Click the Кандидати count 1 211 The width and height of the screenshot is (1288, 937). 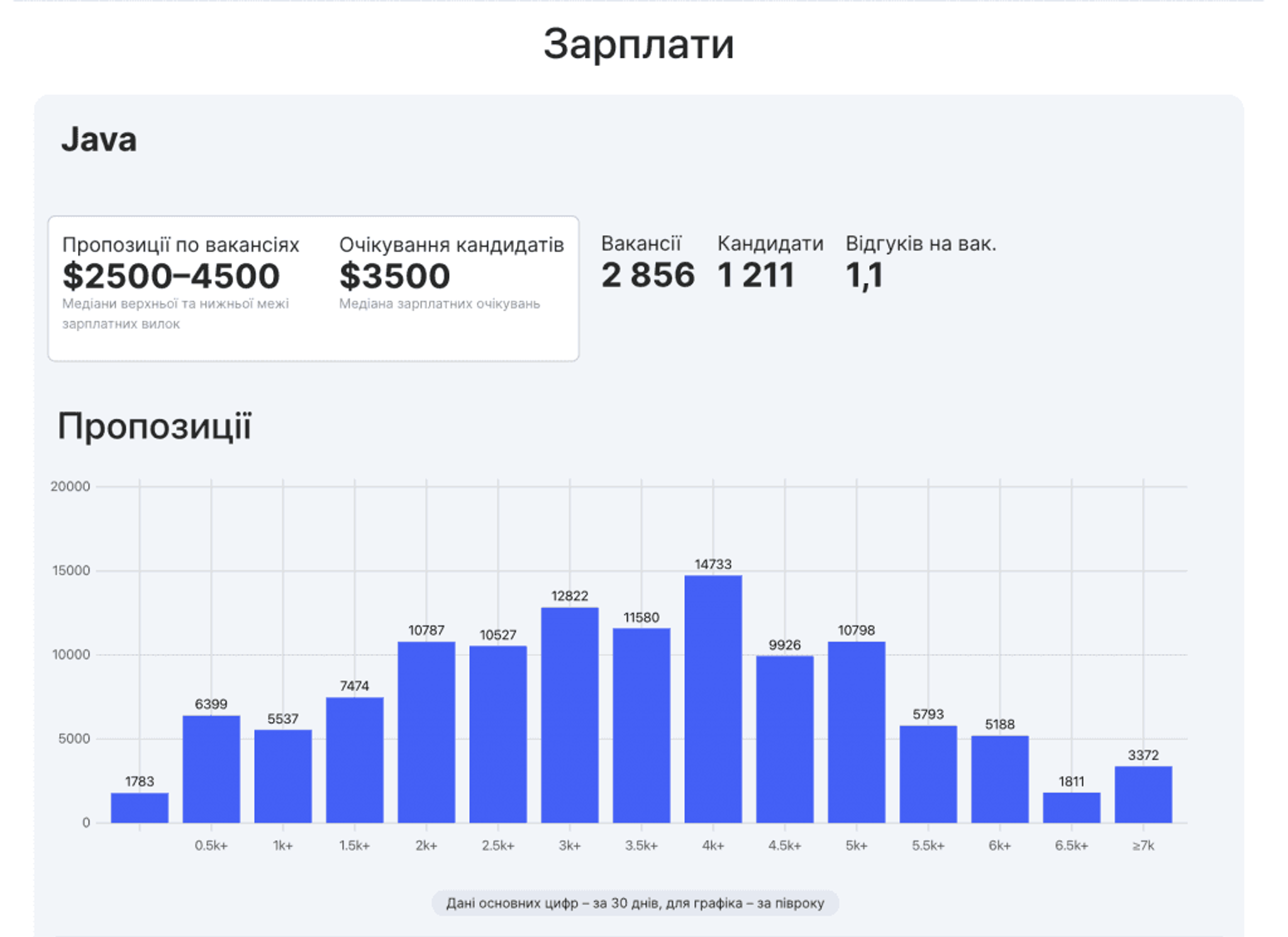pyautogui.click(x=755, y=275)
